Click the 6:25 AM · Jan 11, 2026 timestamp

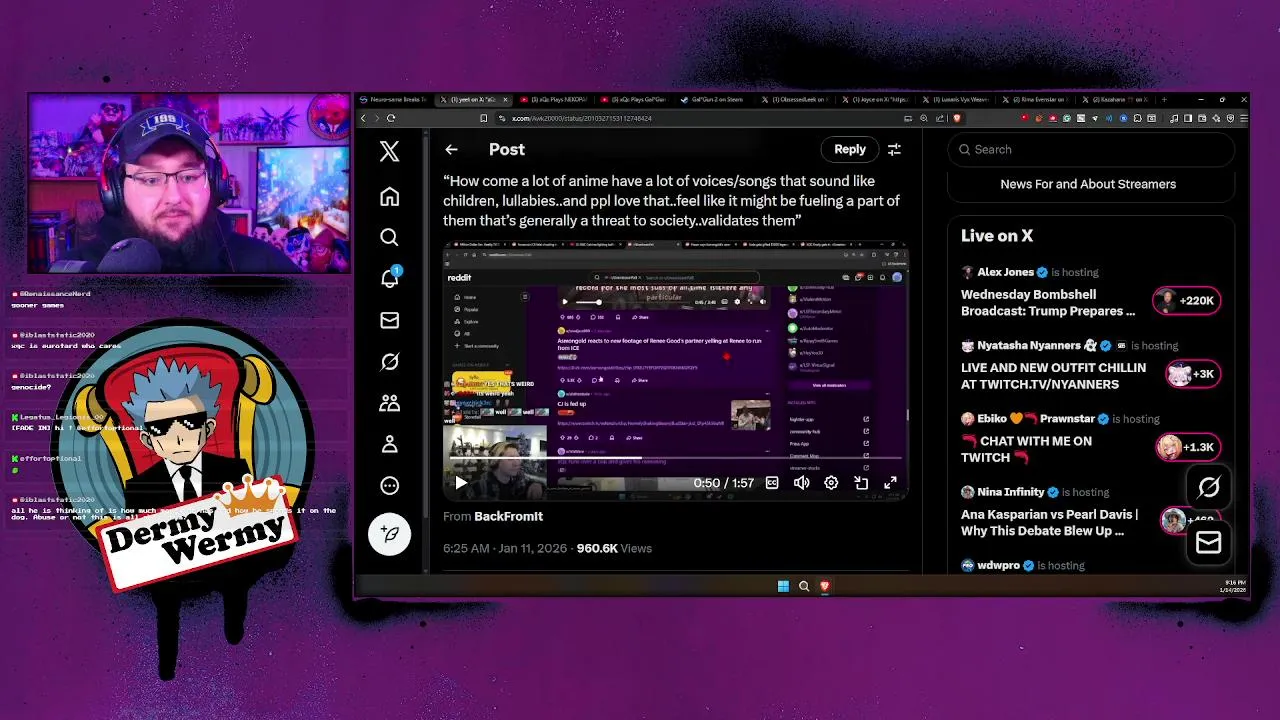point(505,548)
